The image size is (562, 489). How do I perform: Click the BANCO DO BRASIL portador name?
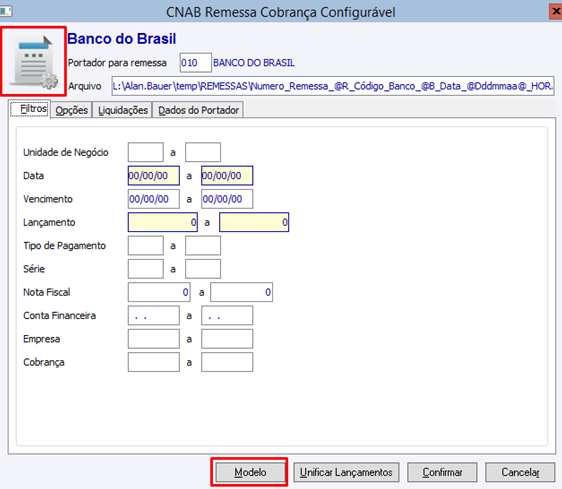(x=254, y=63)
